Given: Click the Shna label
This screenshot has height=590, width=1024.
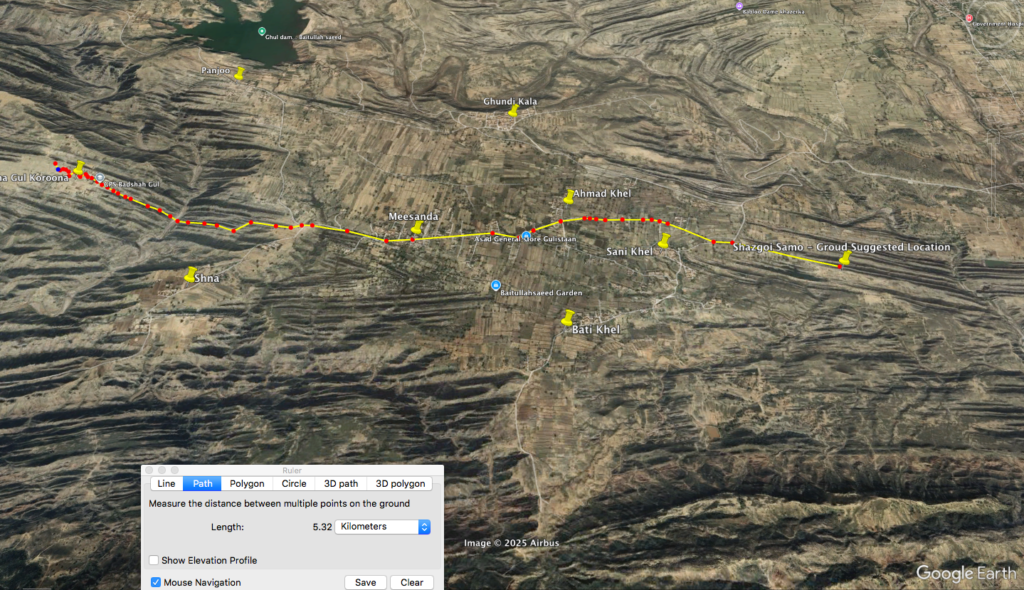Looking at the screenshot, I should coord(207,278).
